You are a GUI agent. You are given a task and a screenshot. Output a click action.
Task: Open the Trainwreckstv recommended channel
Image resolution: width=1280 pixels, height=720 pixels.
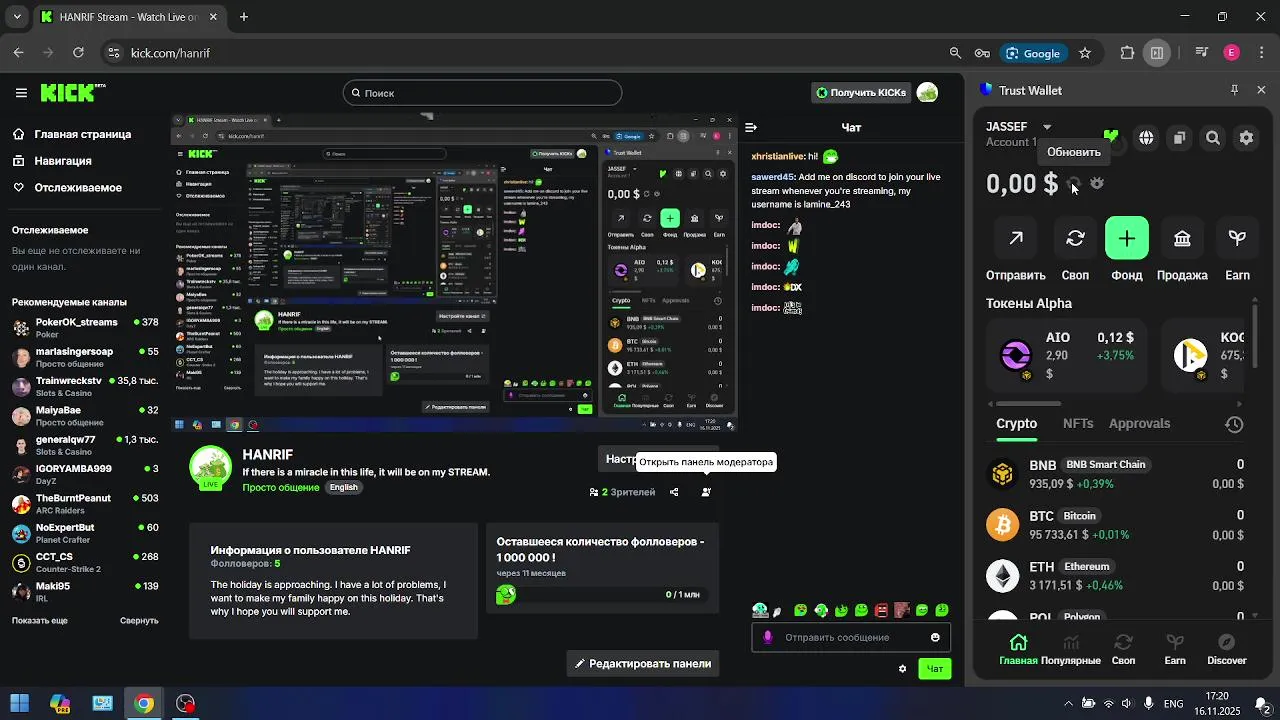[x=85, y=386]
